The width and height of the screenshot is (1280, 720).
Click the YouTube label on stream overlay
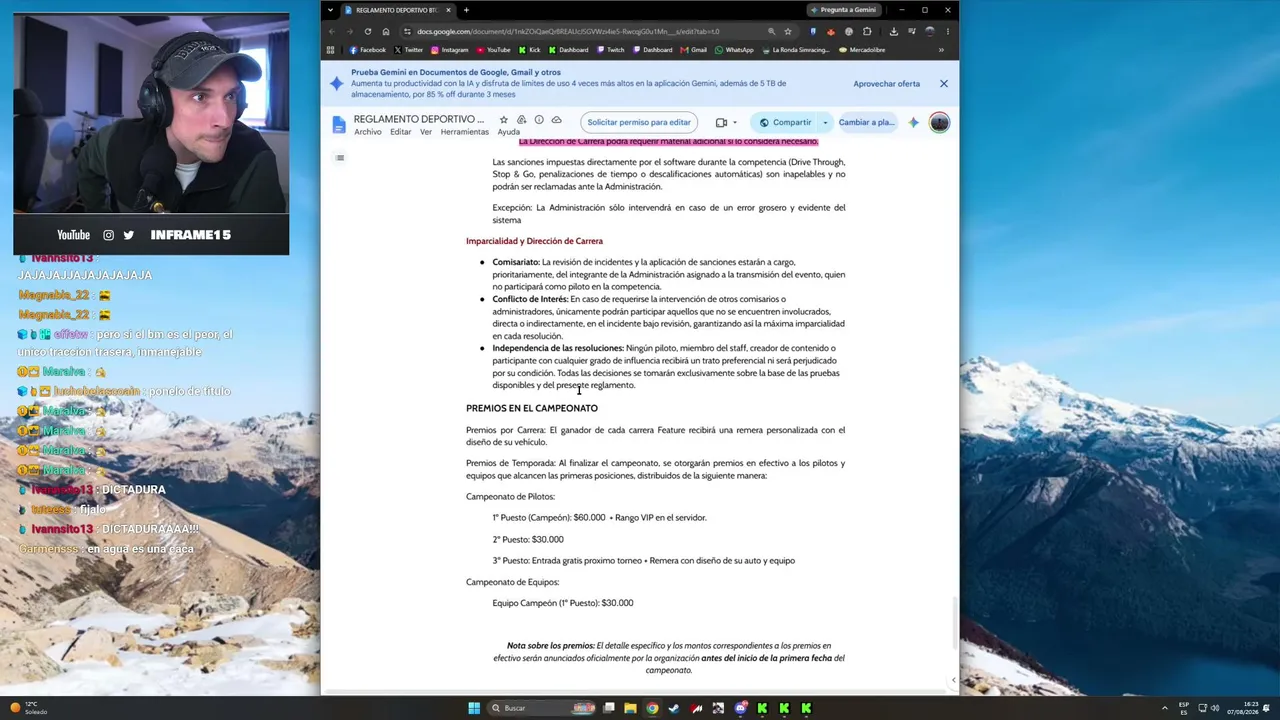pyautogui.click(x=73, y=235)
